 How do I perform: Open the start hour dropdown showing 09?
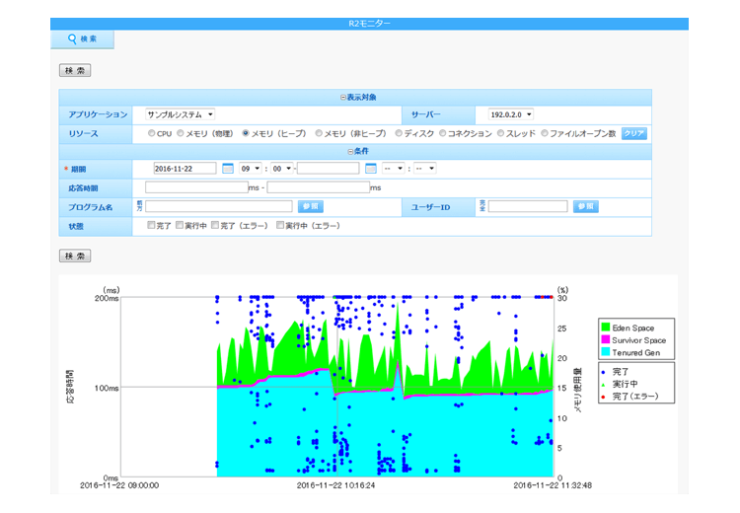tap(251, 168)
